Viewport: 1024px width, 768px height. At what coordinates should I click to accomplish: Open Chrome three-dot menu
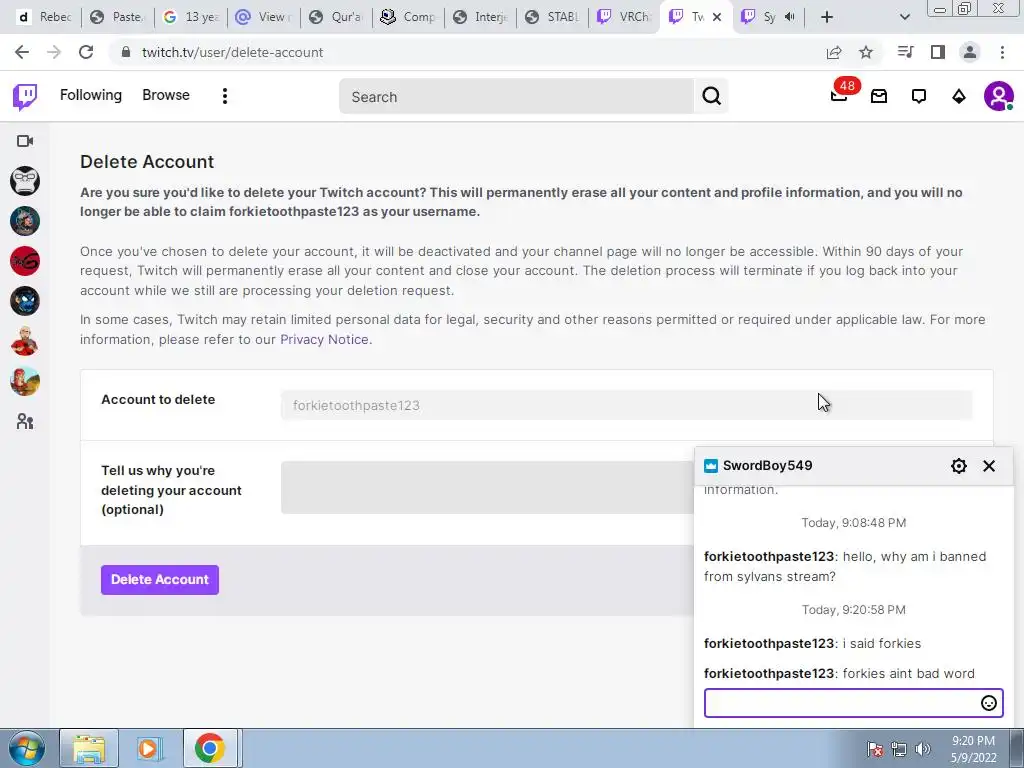[1002, 52]
